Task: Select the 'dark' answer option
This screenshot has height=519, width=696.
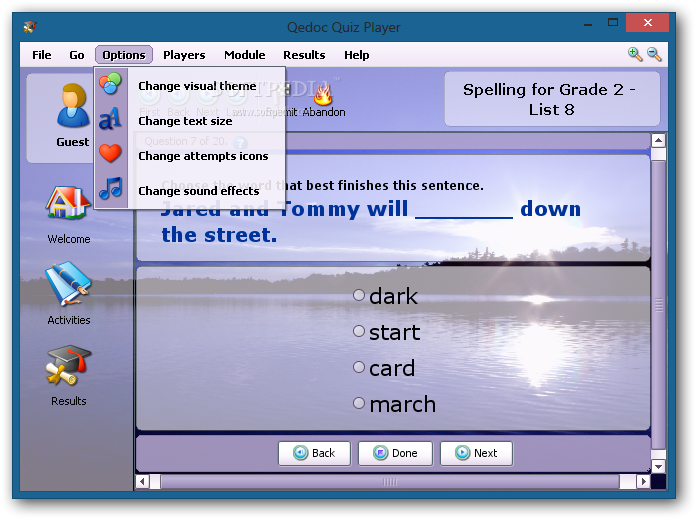Action: (385, 296)
